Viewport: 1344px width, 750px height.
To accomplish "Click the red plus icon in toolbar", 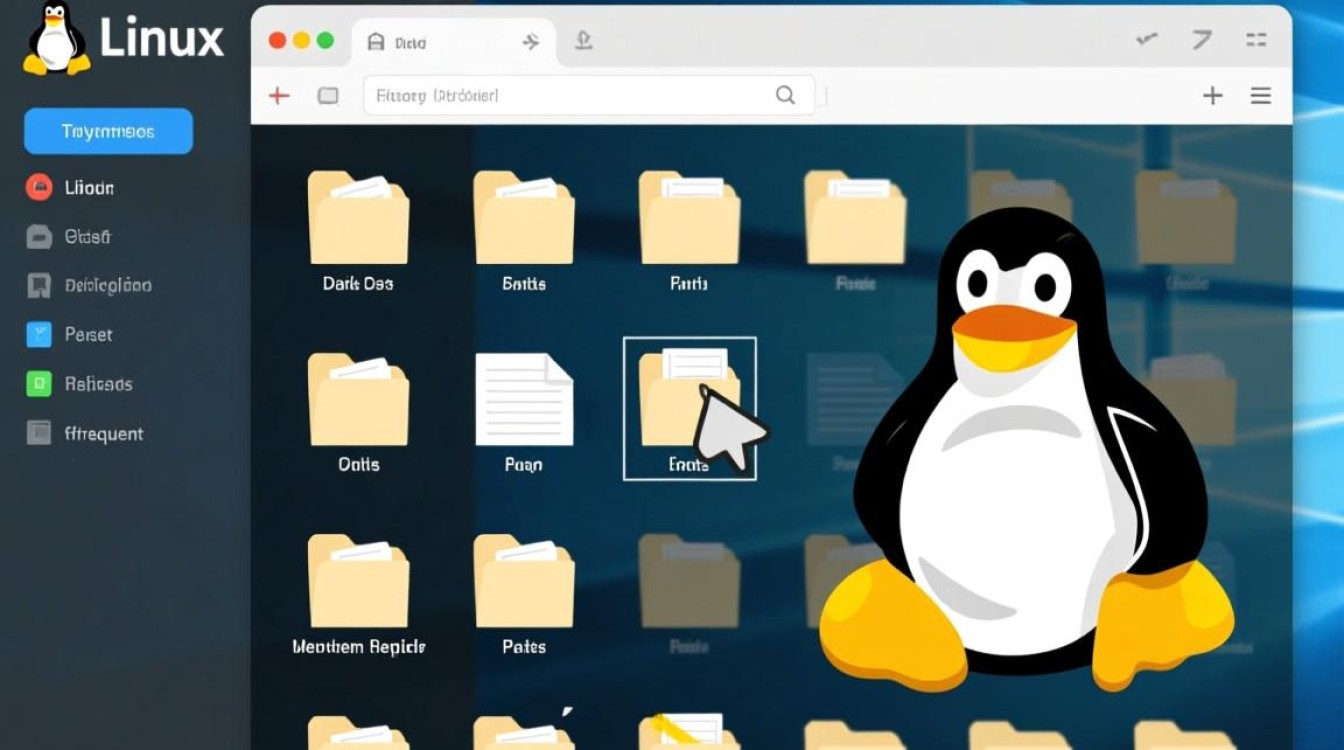I will 279,96.
